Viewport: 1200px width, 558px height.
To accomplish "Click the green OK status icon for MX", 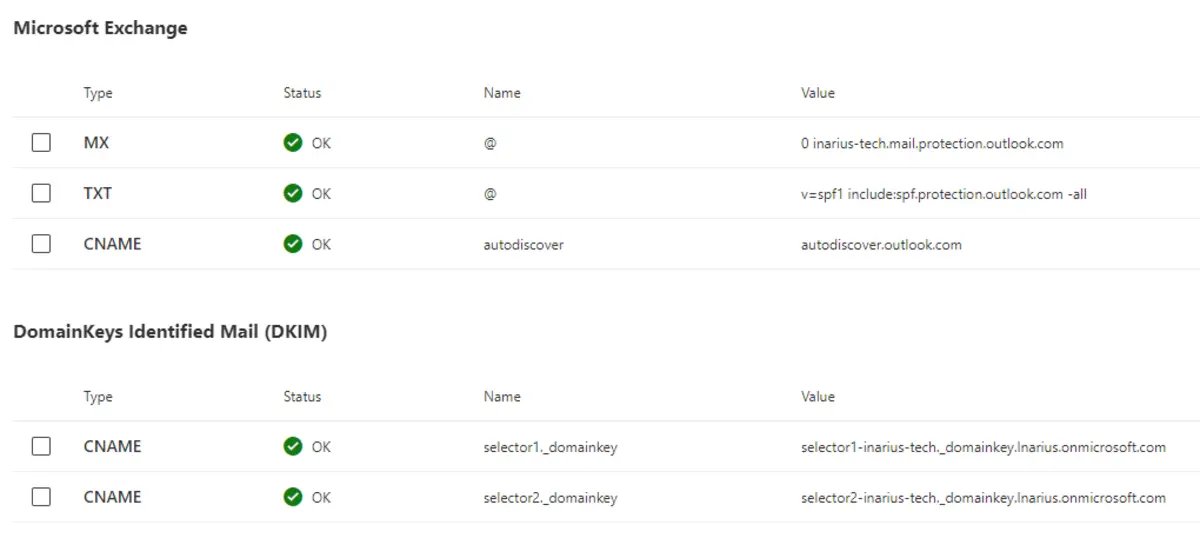I will (293, 143).
